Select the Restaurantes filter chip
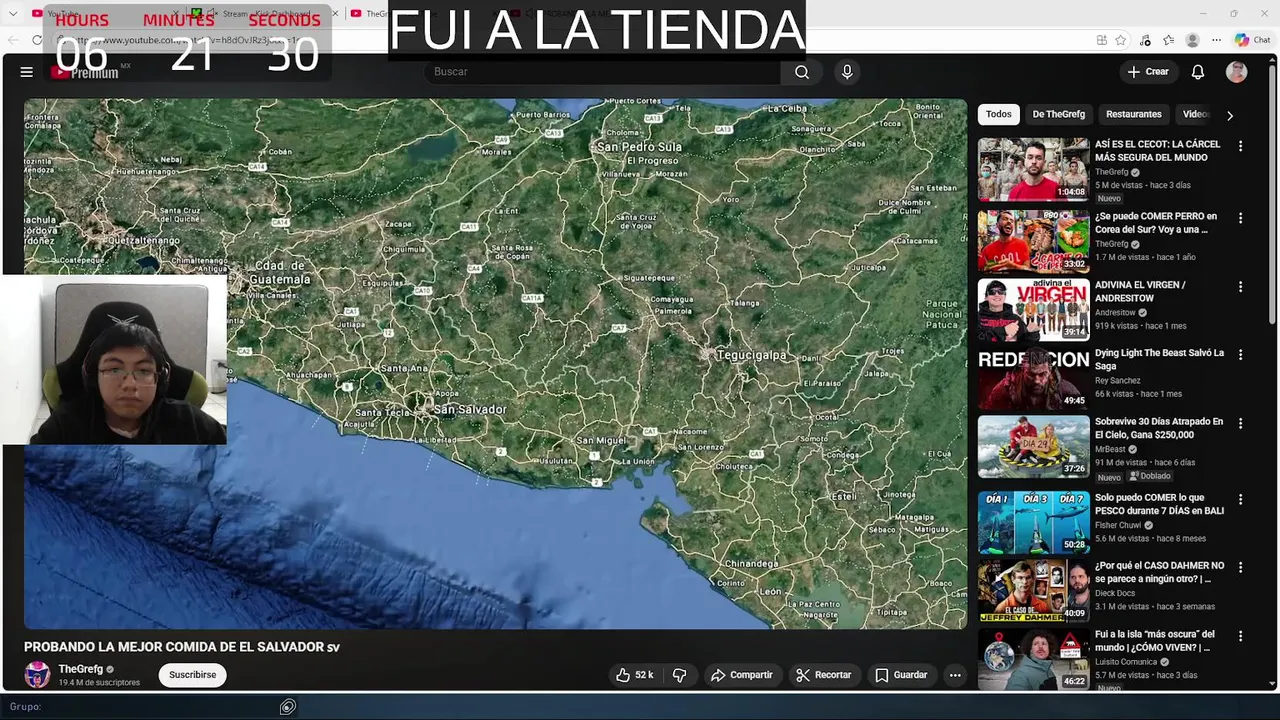 [1133, 114]
